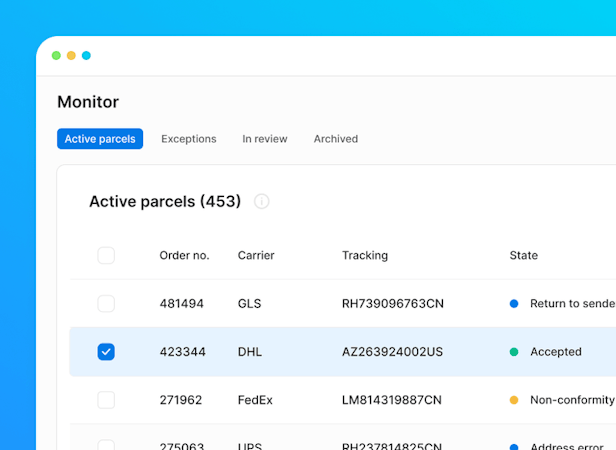
Task: Go to the Archived tab
Action: [336, 139]
